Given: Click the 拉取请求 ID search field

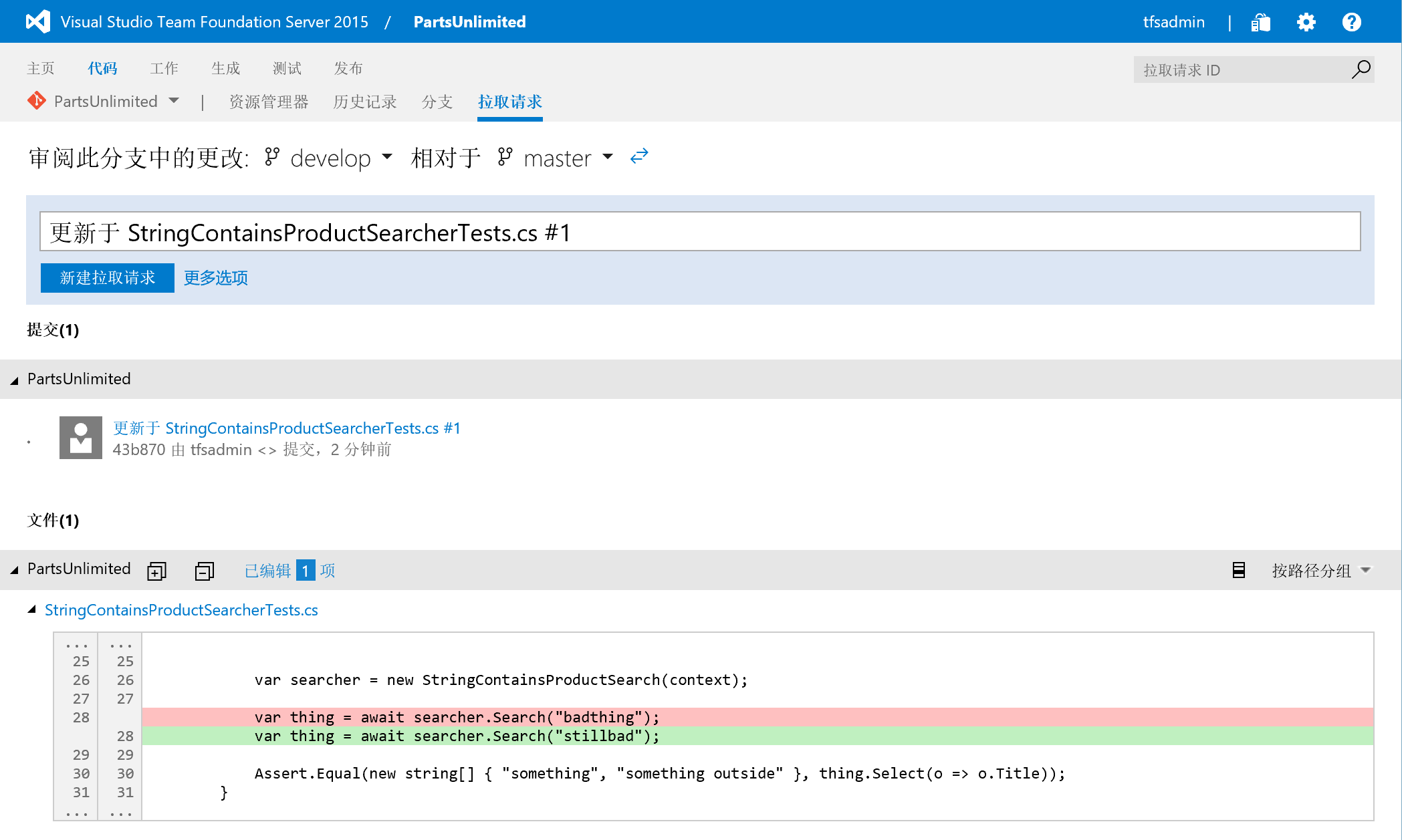Looking at the screenshot, I should tap(1241, 69).
